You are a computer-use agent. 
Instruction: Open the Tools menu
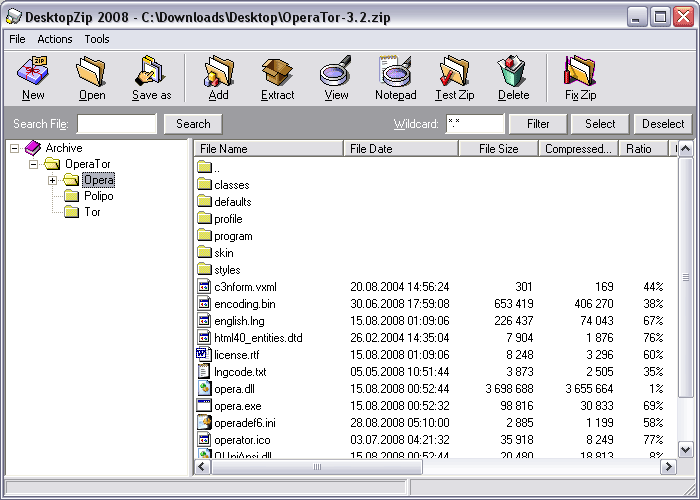click(x=97, y=39)
